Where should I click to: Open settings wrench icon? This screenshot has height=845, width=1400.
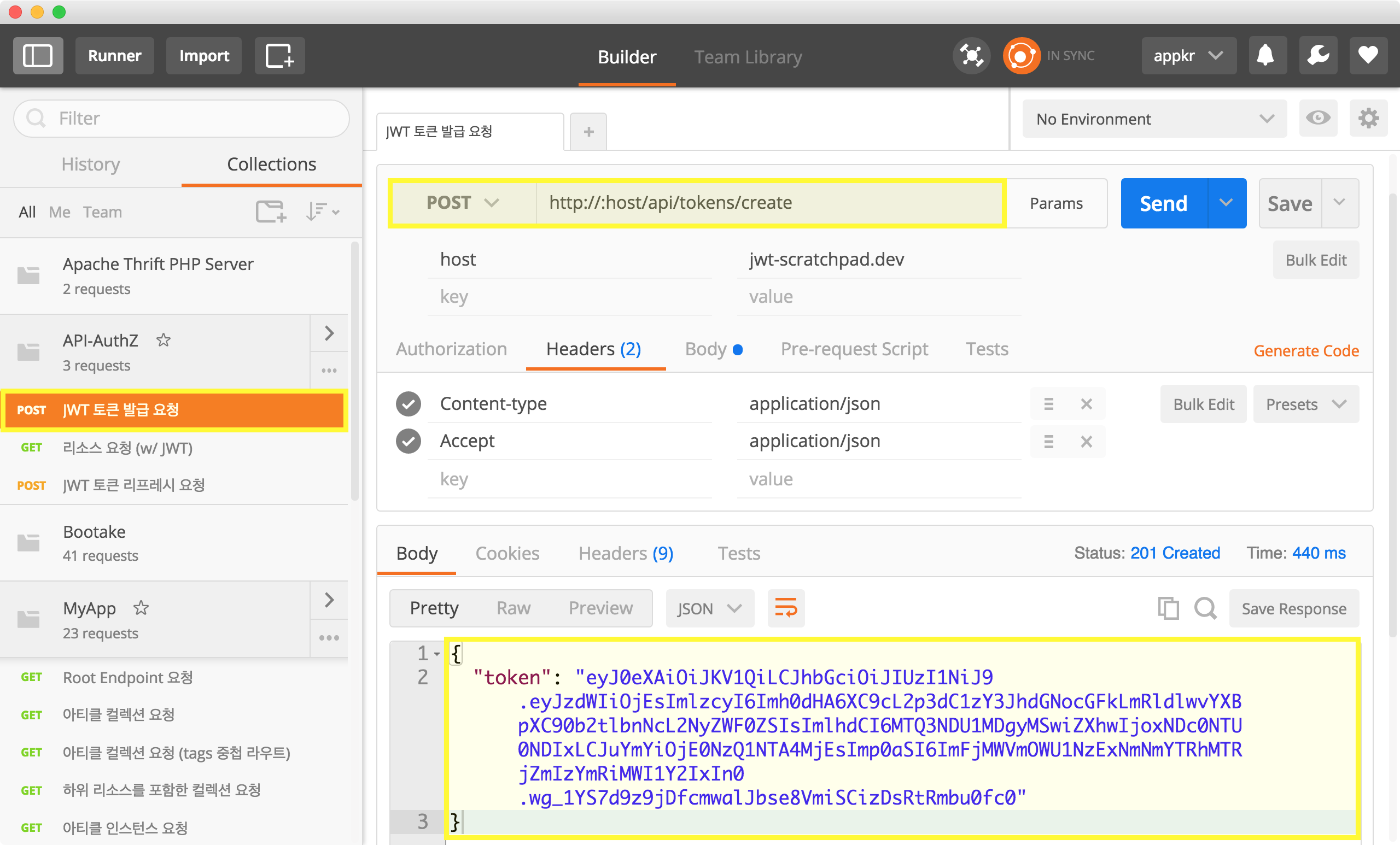tap(1317, 56)
